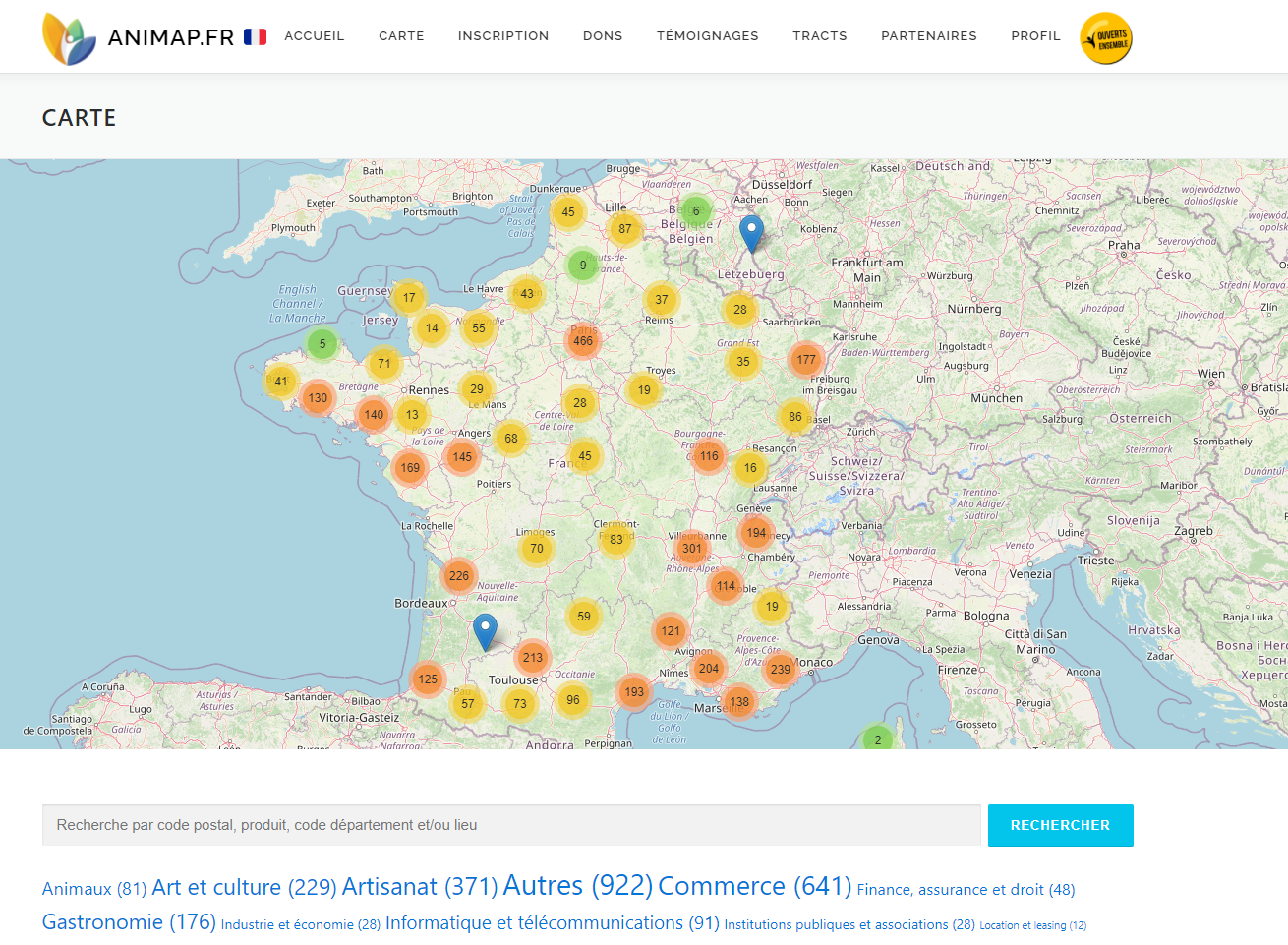1288x945 pixels.
Task: Open Finance, assurance et droit (48) link
Action: (x=966, y=890)
